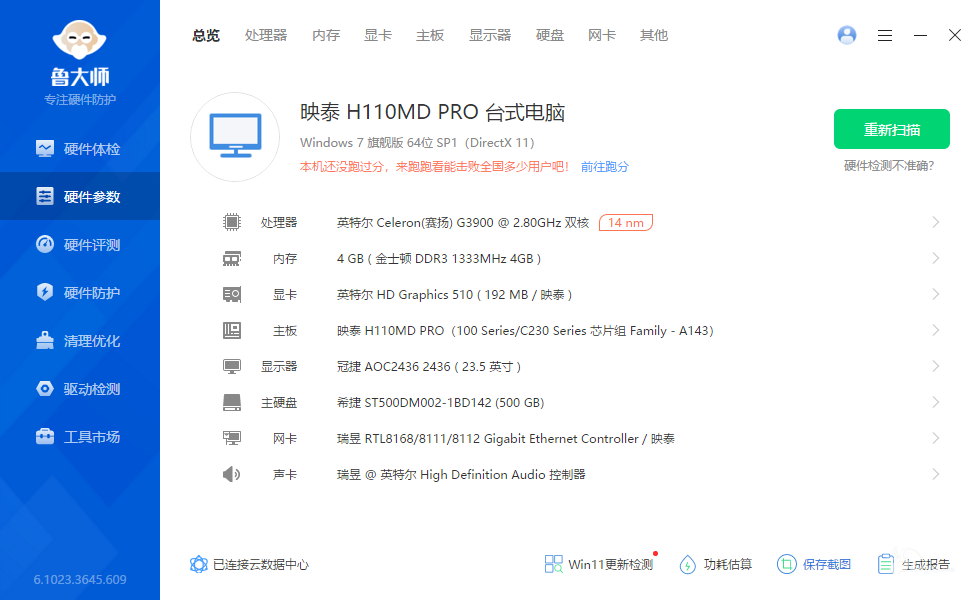
Task: Expand the 显示器 row chevron
Action: click(x=936, y=366)
